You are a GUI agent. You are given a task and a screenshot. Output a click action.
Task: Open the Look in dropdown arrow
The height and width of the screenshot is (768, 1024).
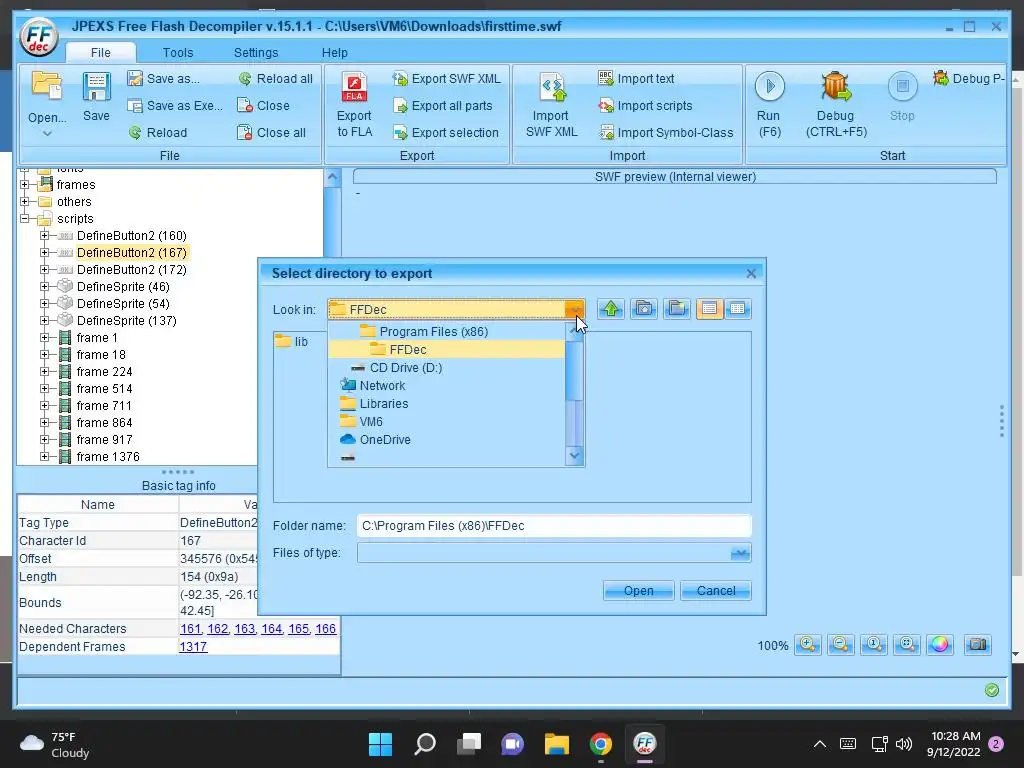[x=575, y=309]
